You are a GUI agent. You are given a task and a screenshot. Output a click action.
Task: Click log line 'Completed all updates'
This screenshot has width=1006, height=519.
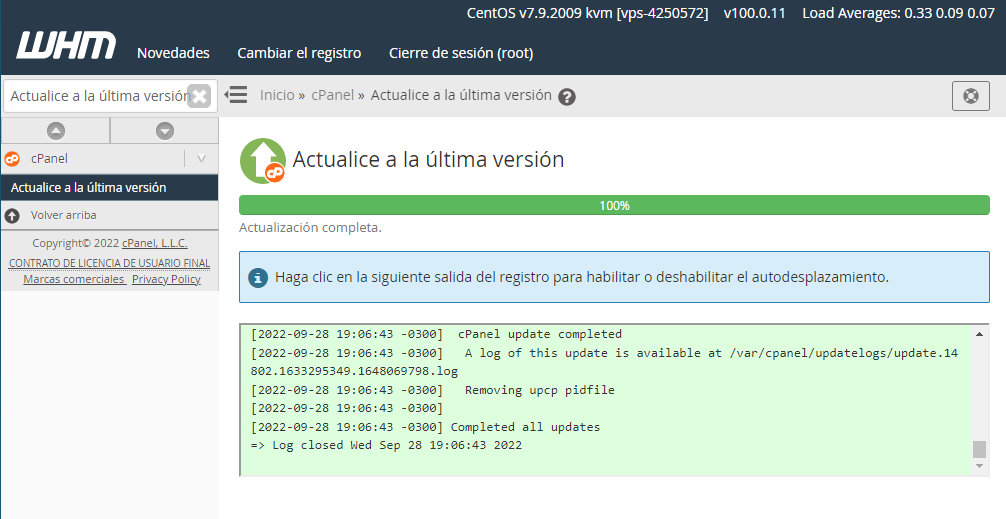pos(425,427)
